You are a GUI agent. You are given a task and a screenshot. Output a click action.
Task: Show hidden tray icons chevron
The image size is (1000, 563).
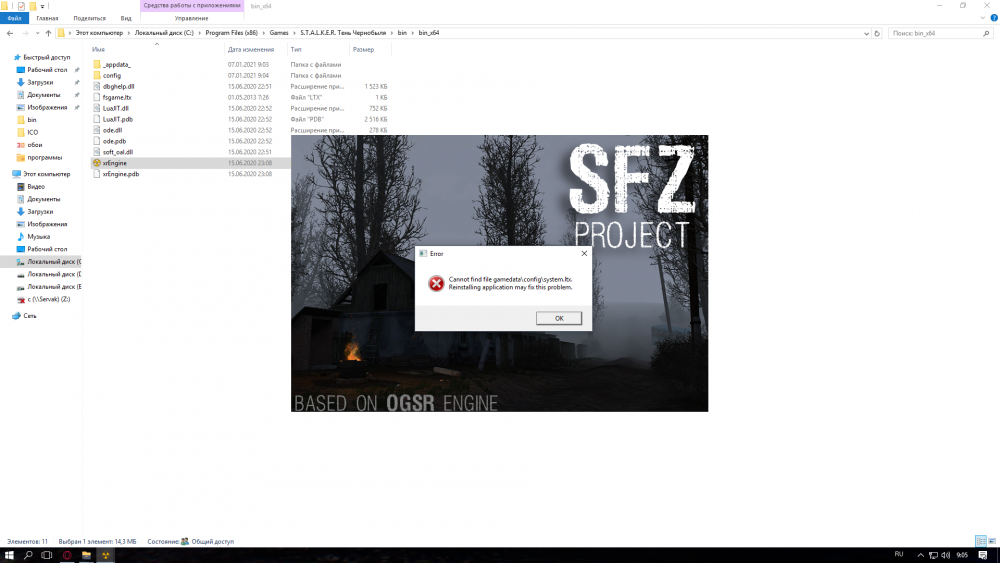(920, 555)
